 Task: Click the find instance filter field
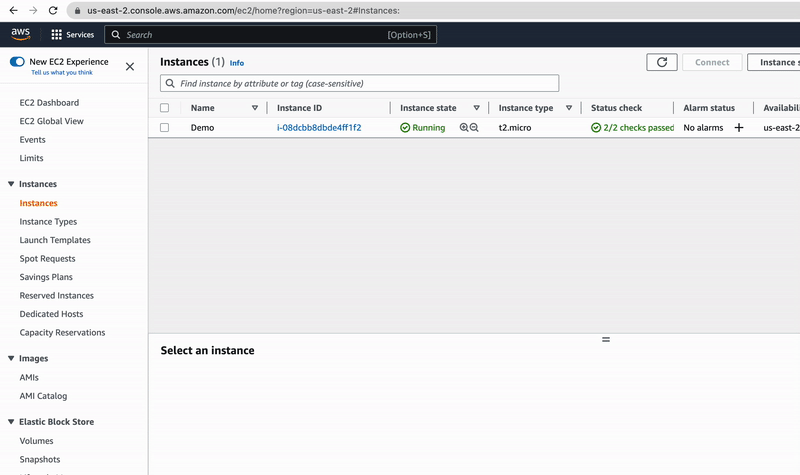(x=360, y=84)
